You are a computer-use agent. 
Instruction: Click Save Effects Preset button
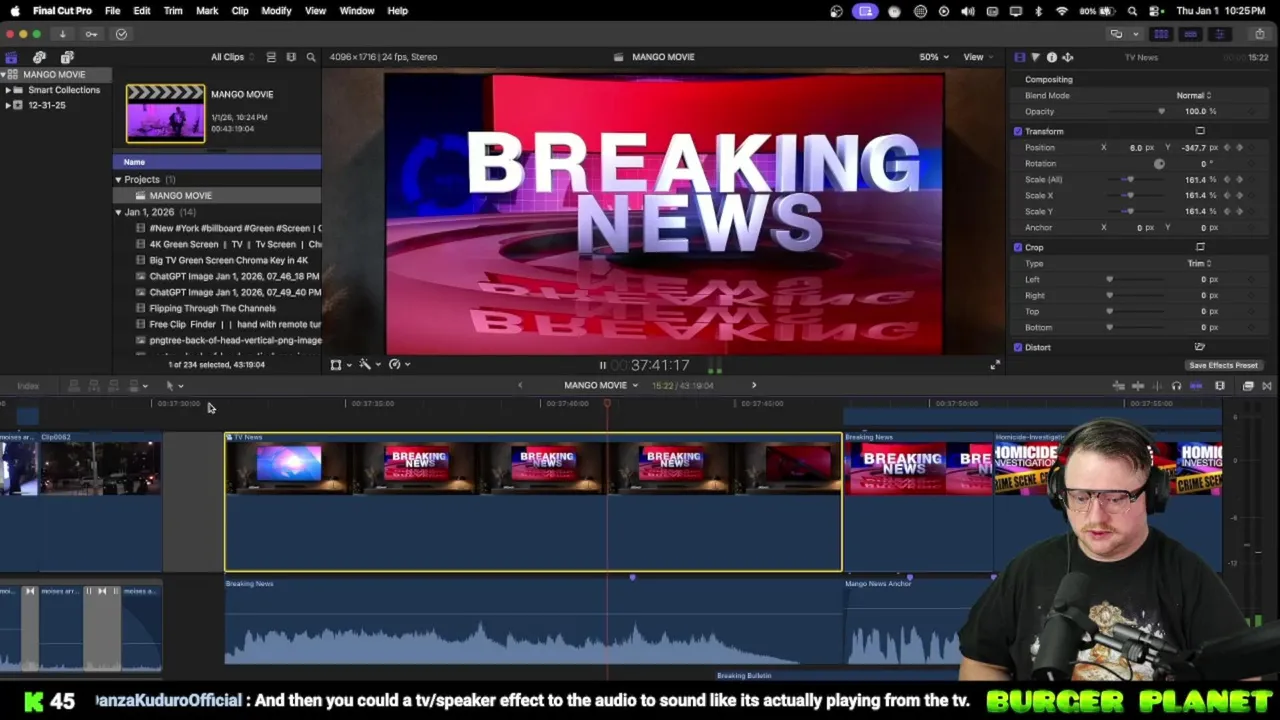point(1223,365)
